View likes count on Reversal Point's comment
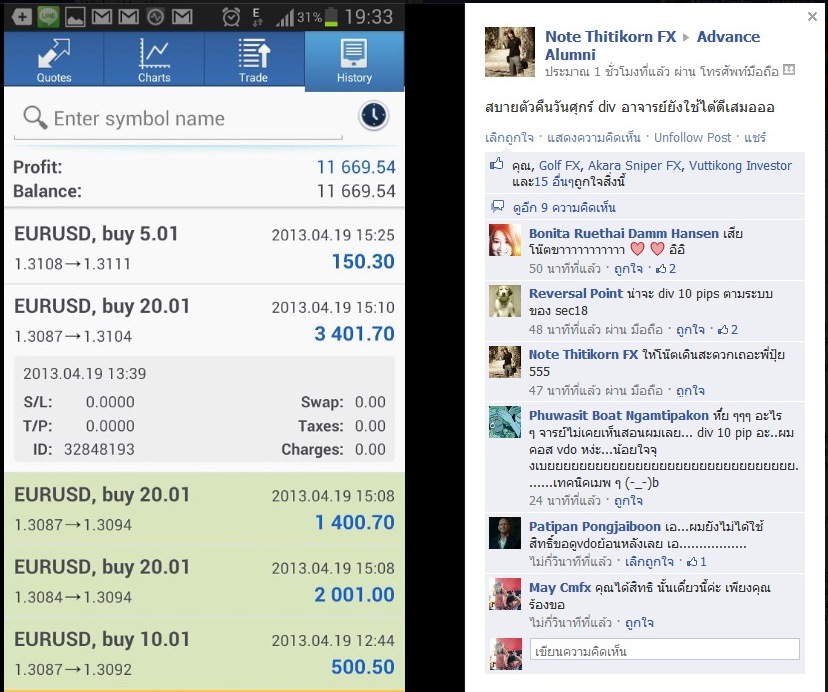The image size is (828, 692). pos(727,330)
